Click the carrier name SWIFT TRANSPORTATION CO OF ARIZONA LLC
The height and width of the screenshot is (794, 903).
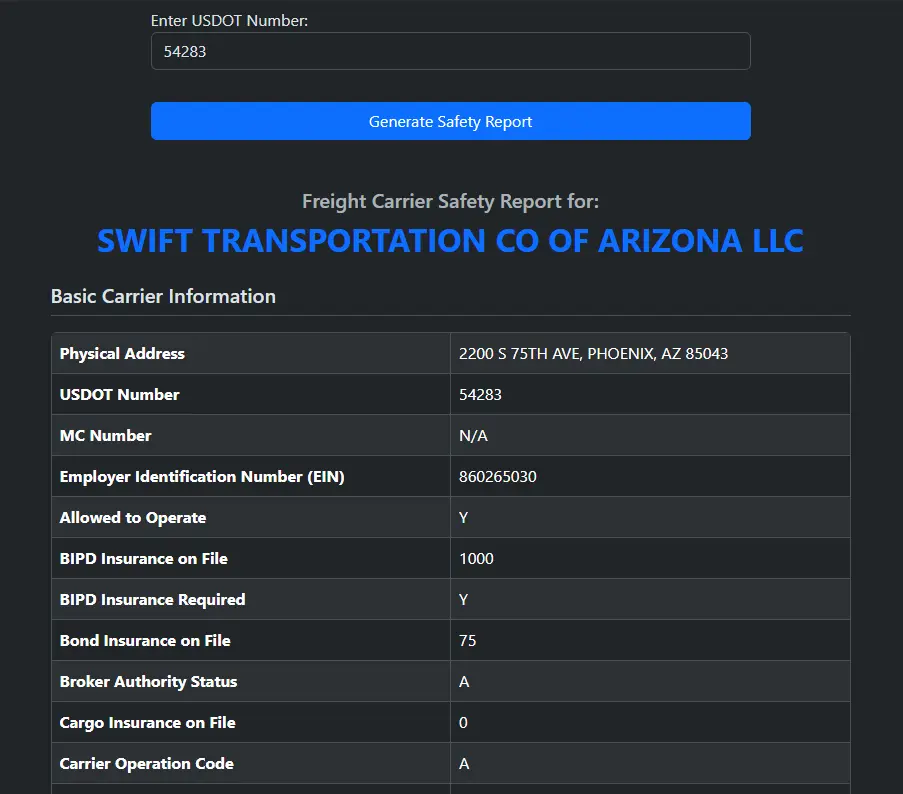450,240
